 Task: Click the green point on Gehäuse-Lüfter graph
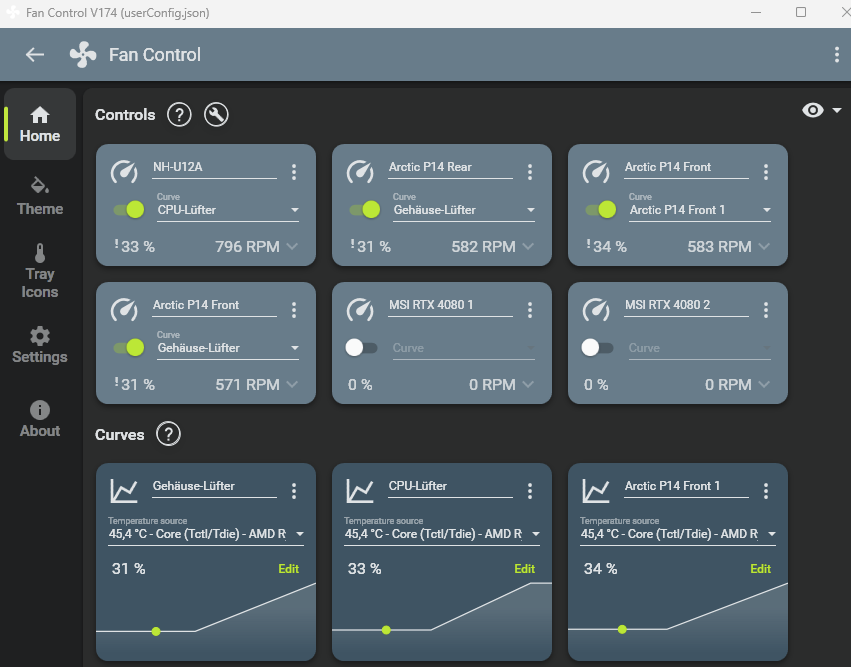[156, 631]
